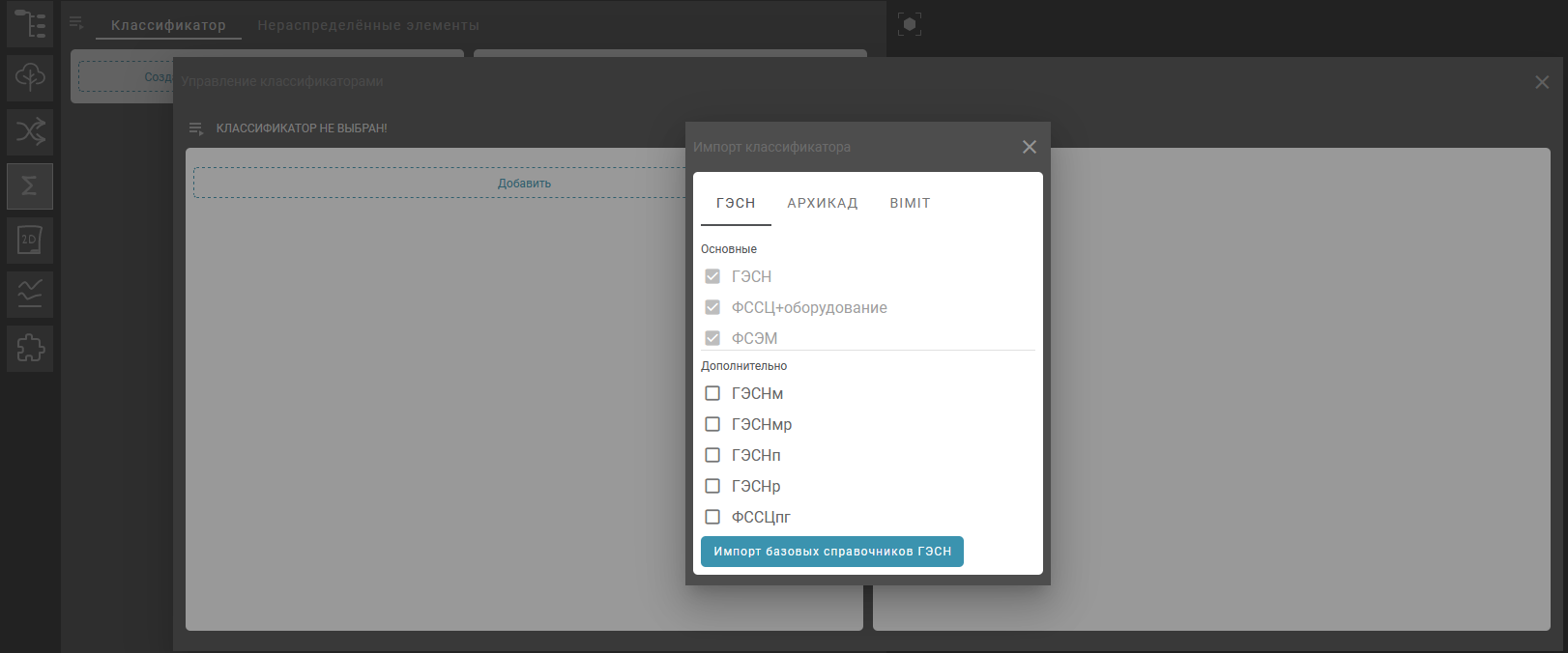Switch to the BIMIT tab
This screenshot has width=1568, height=653.
pos(910,203)
